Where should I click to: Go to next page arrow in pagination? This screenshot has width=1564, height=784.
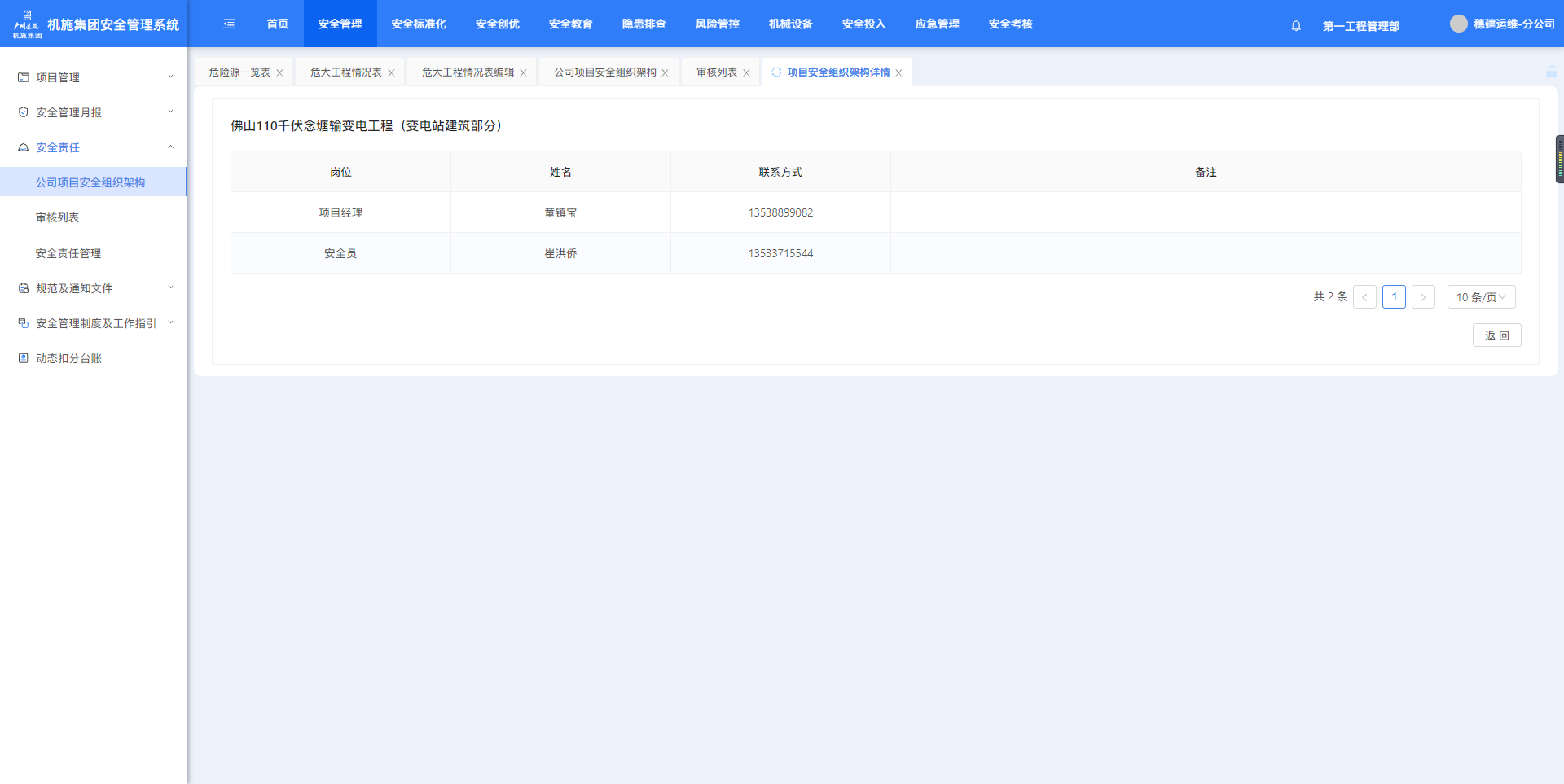tap(1423, 297)
